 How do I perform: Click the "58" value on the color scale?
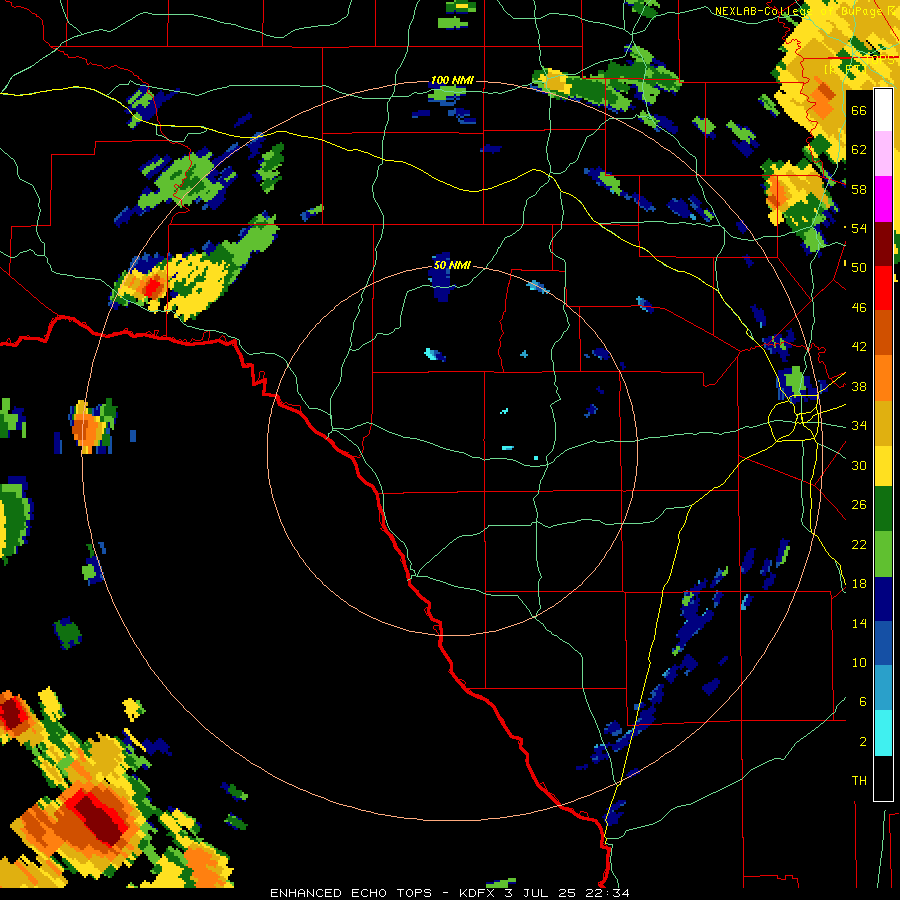click(859, 189)
